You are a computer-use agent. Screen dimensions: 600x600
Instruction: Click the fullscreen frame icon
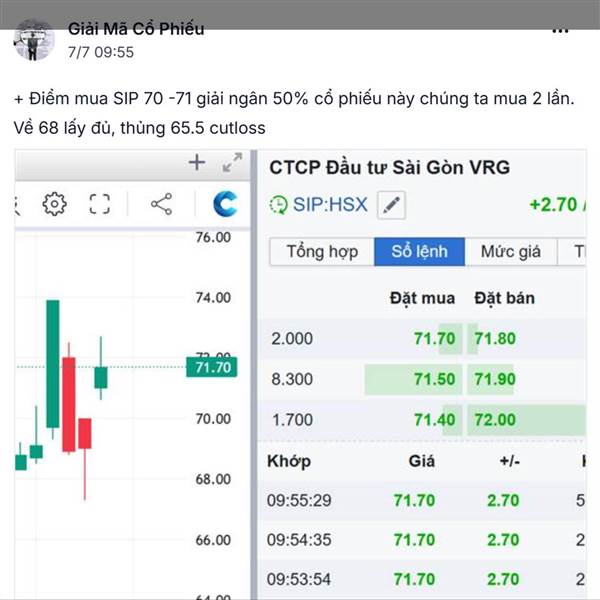99,204
